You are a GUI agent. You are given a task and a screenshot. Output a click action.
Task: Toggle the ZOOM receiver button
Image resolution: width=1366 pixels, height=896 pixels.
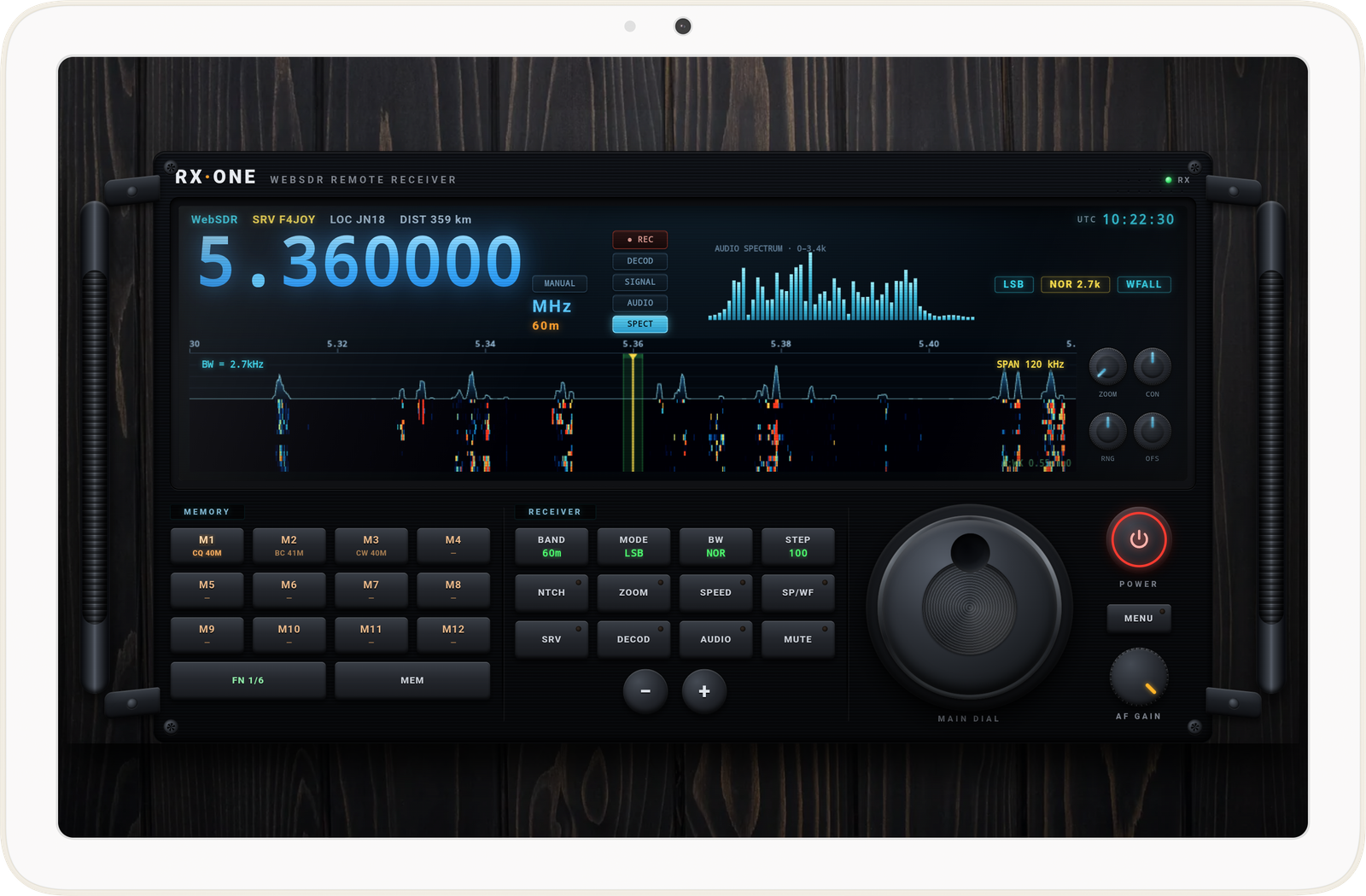pos(633,592)
